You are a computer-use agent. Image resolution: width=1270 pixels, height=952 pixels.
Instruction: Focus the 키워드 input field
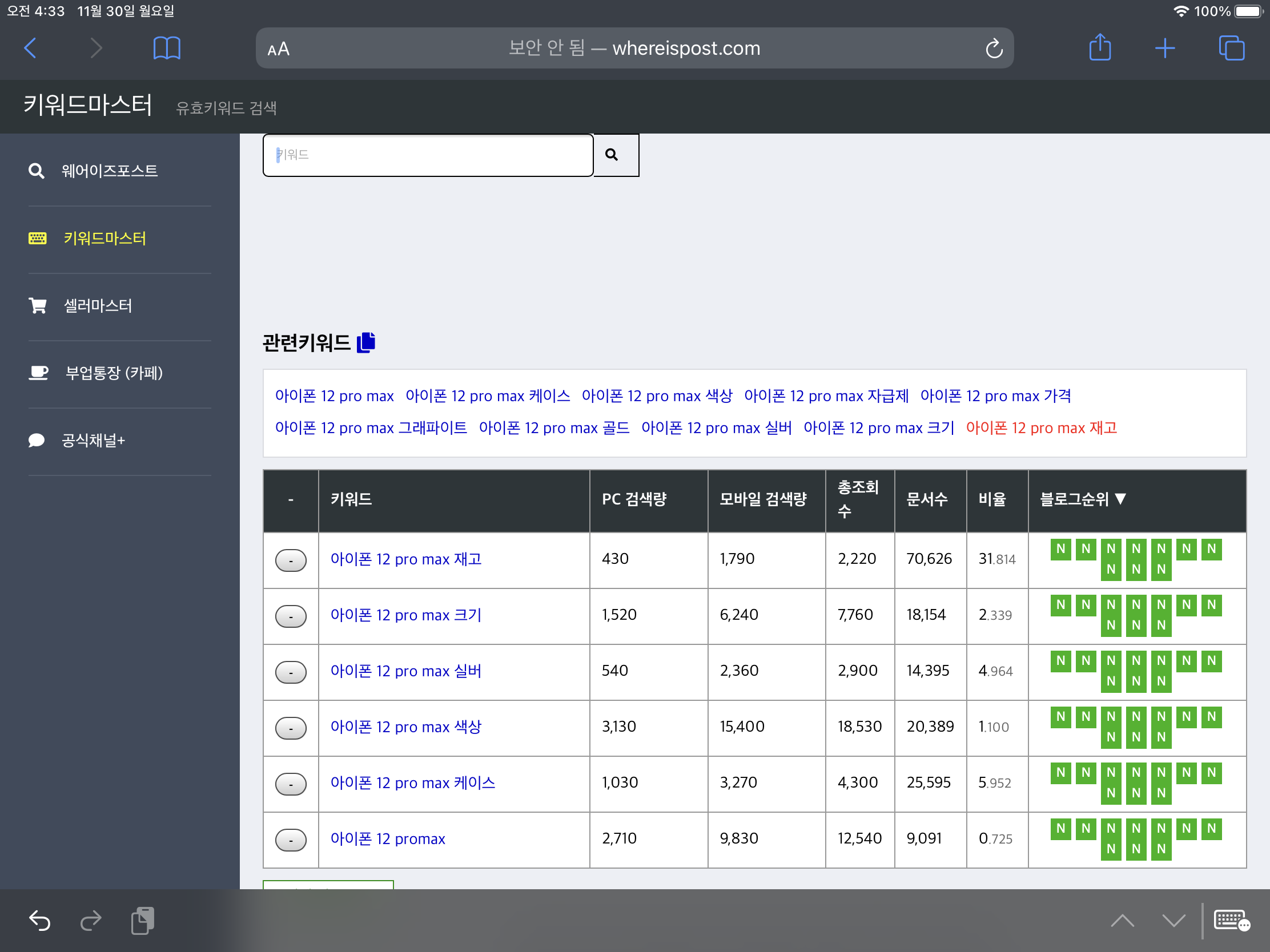(x=428, y=155)
